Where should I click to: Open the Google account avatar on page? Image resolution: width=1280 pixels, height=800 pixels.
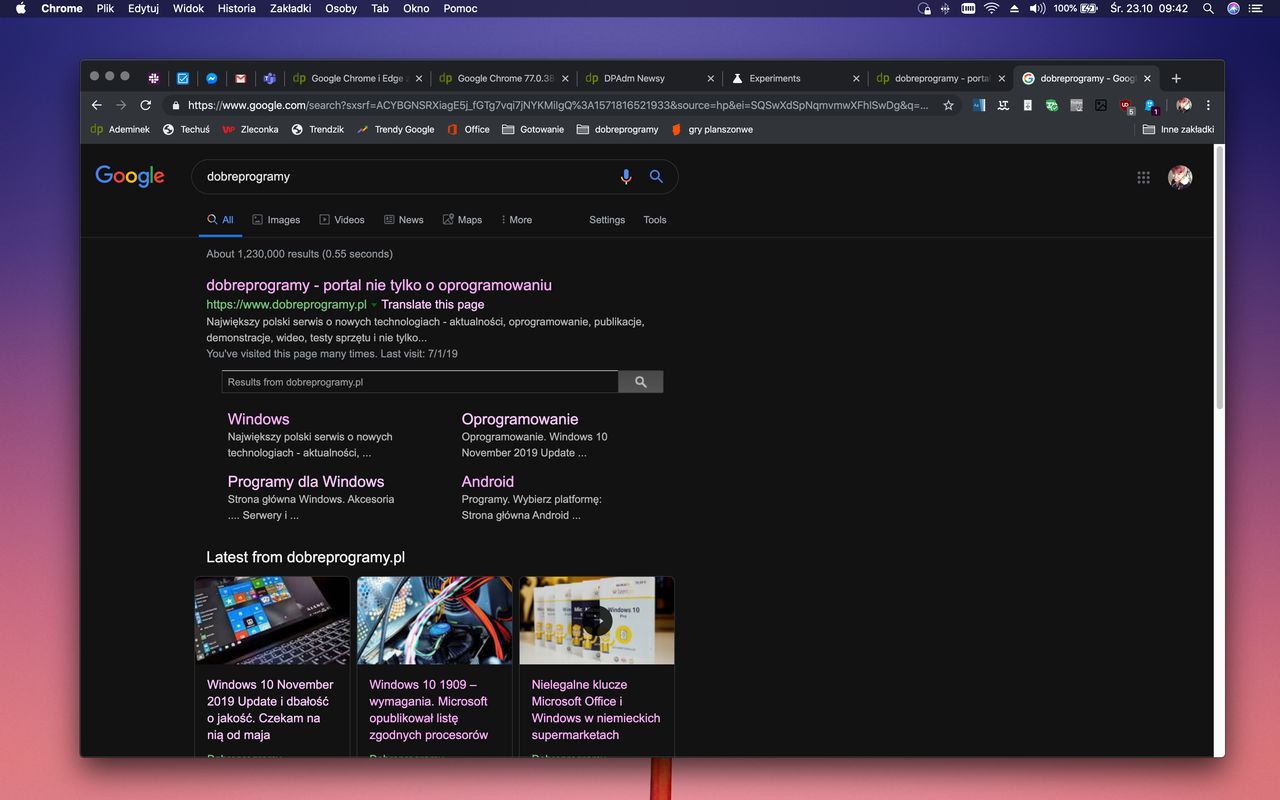click(x=1180, y=177)
